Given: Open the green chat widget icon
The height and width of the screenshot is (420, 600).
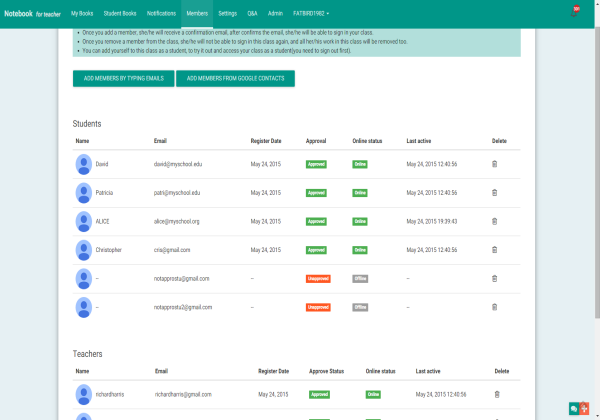Looking at the screenshot, I should (x=574, y=409).
